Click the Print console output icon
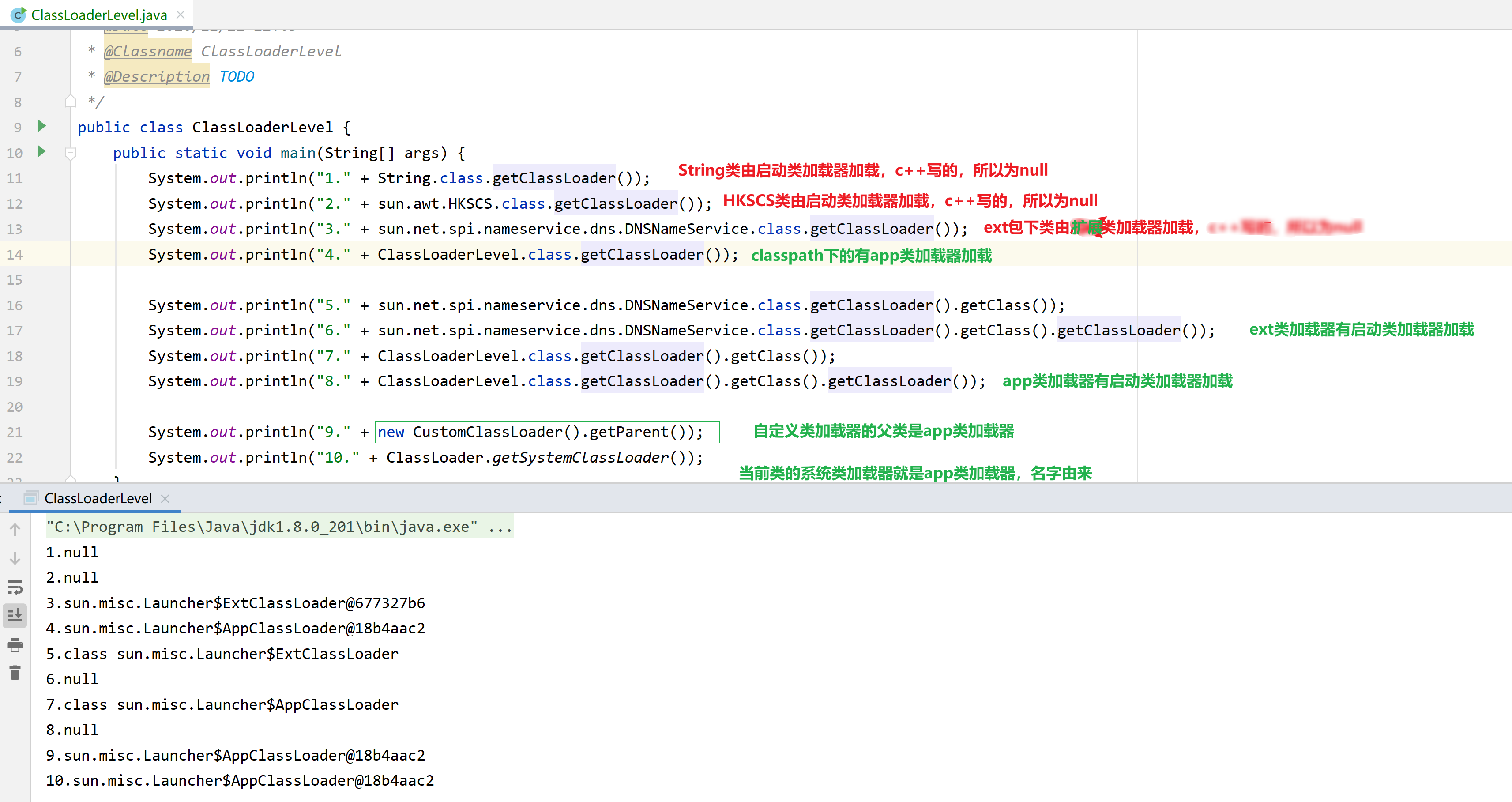The image size is (1512, 802). click(15, 645)
